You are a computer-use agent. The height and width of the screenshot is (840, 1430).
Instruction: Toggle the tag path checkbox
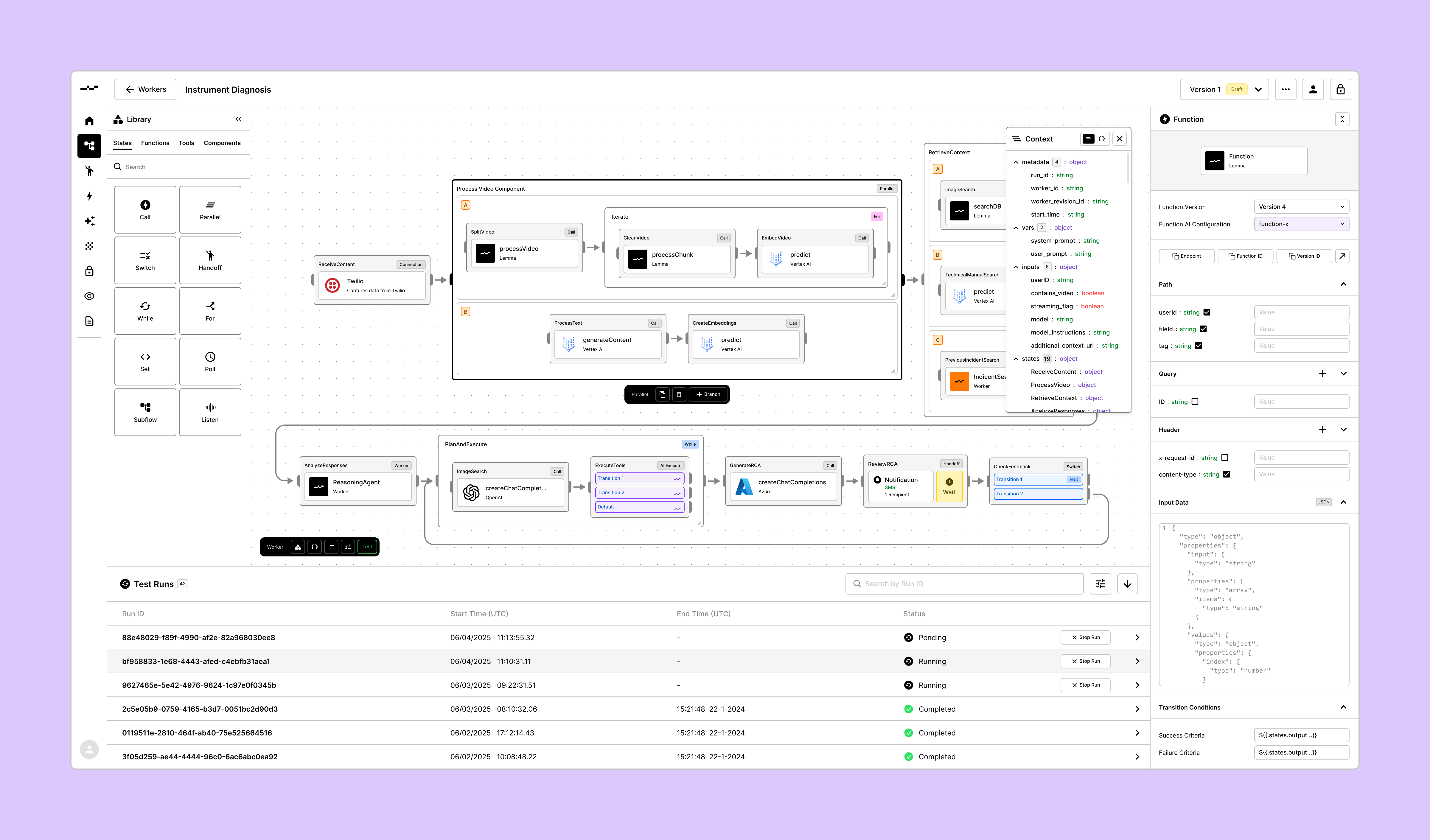pos(1199,346)
